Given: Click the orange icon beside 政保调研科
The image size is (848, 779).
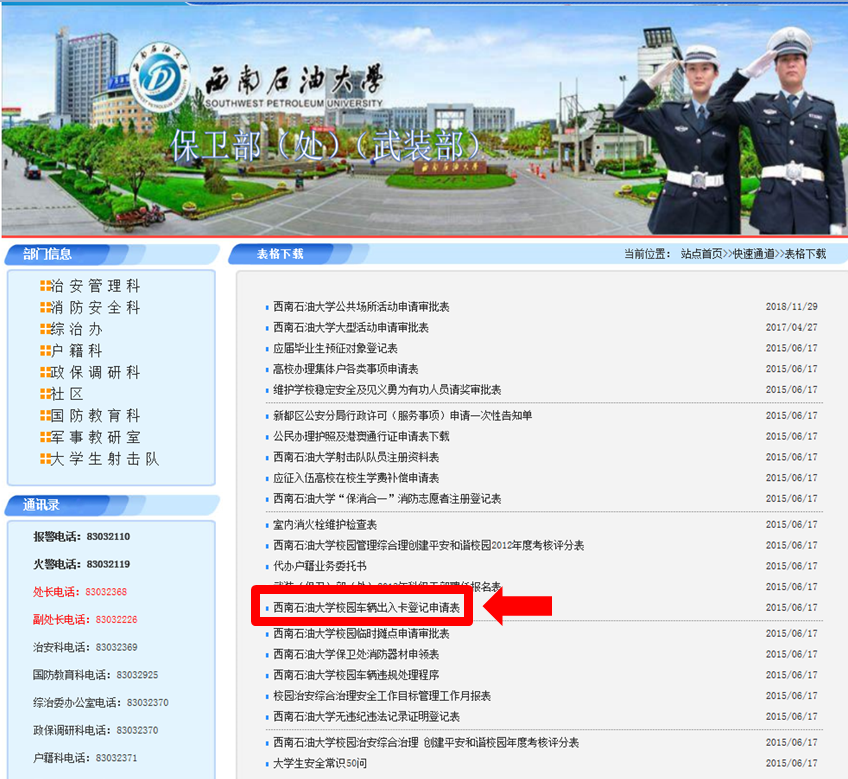Looking at the screenshot, I should pos(46,372).
